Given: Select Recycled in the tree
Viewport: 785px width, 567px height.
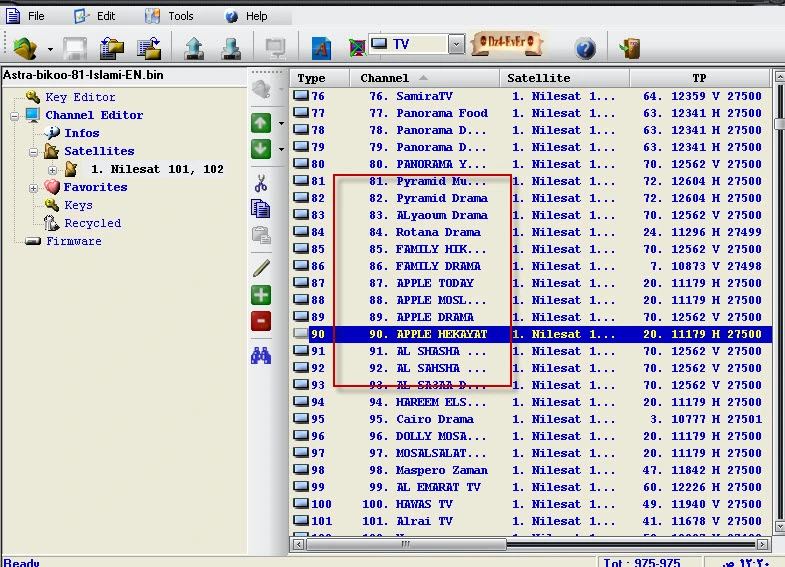Looking at the screenshot, I should point(93,223).
